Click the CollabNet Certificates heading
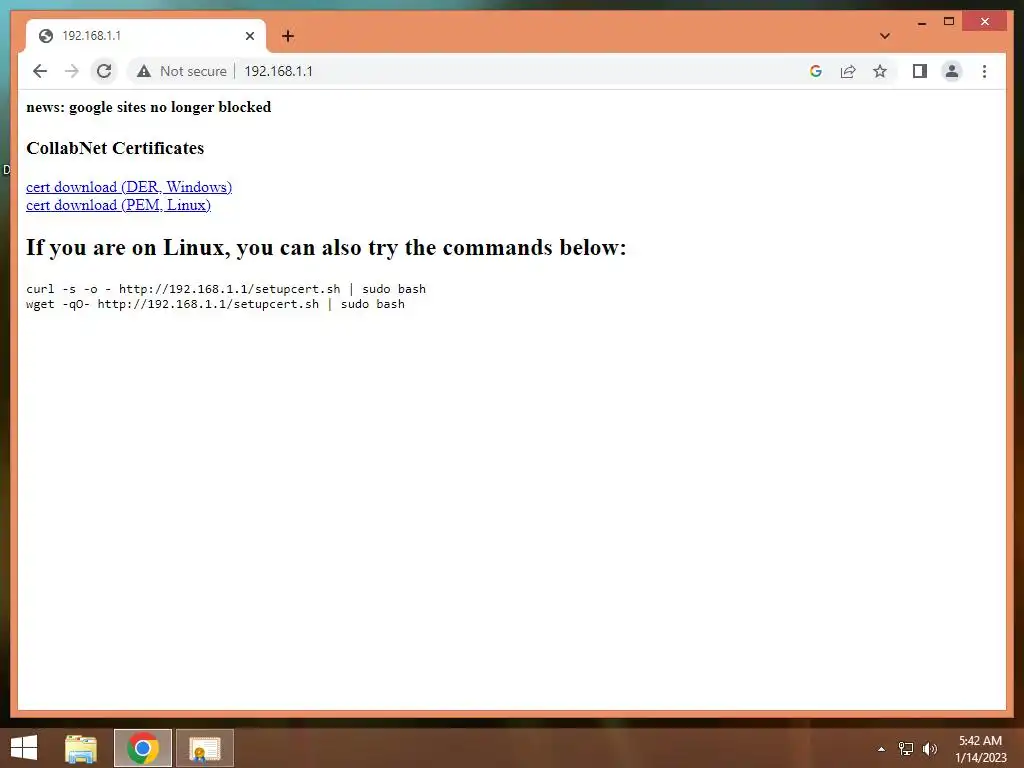The height and width of the screenshot is (768, 1024). (x=115, y=148)
